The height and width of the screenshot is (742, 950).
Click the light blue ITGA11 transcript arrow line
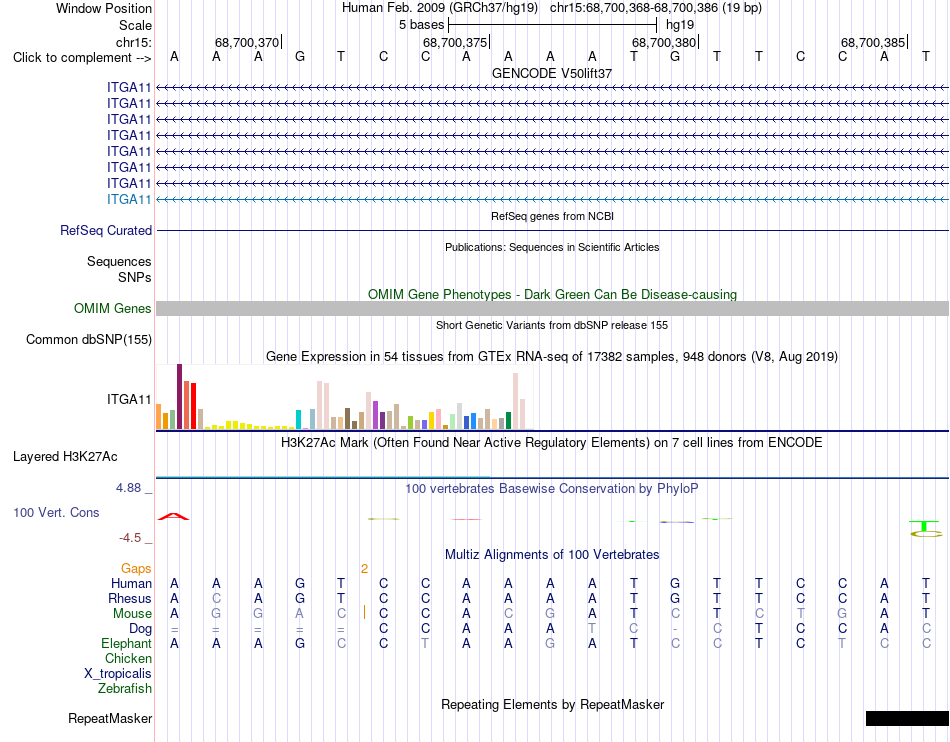pyautogui.click(x=553, y=199)
